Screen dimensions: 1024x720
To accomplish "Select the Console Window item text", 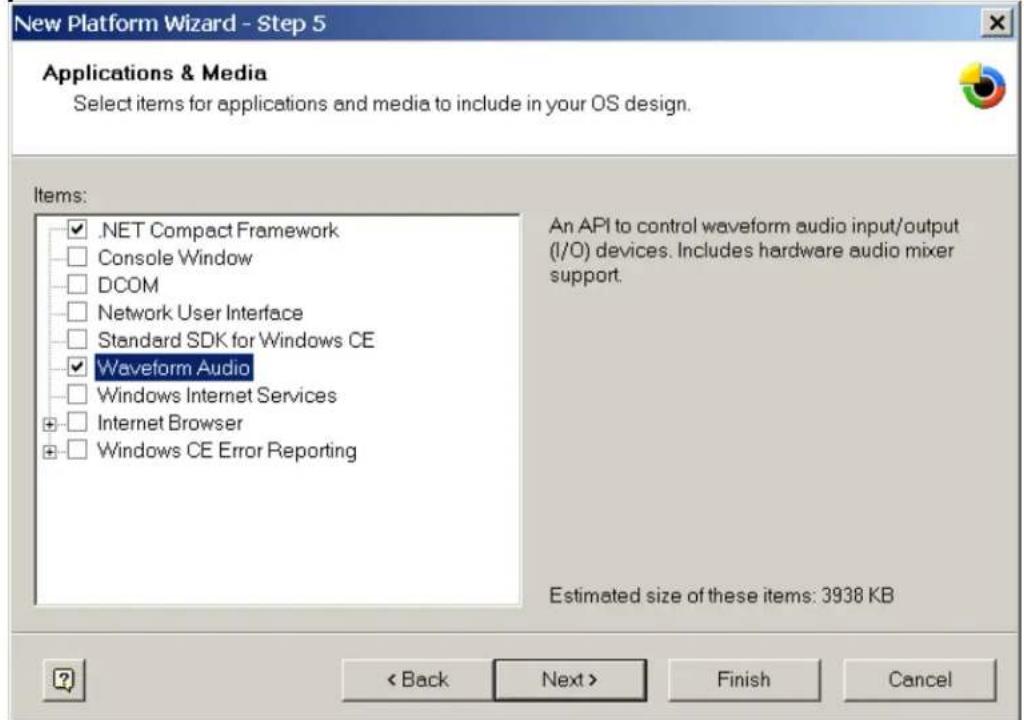I will point(175,257).
